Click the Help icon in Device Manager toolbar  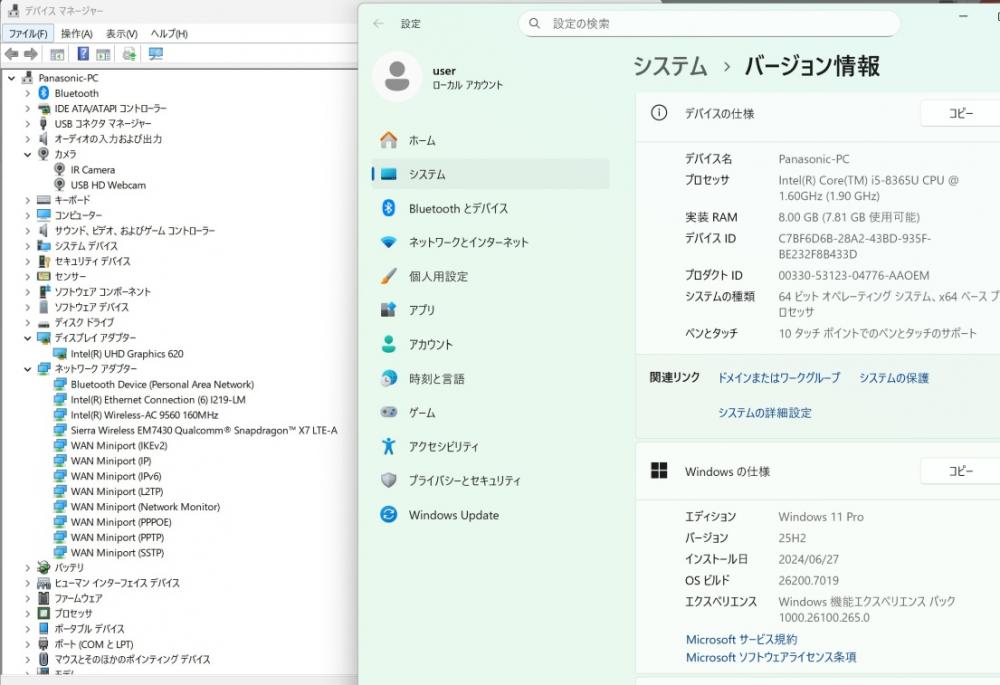83,54
